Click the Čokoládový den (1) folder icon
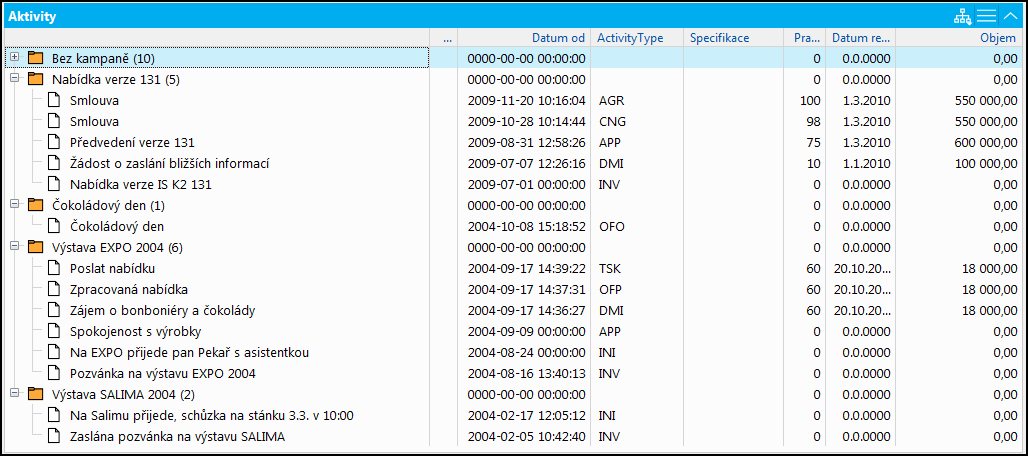The image size is (1028, 456). (35, 205)
